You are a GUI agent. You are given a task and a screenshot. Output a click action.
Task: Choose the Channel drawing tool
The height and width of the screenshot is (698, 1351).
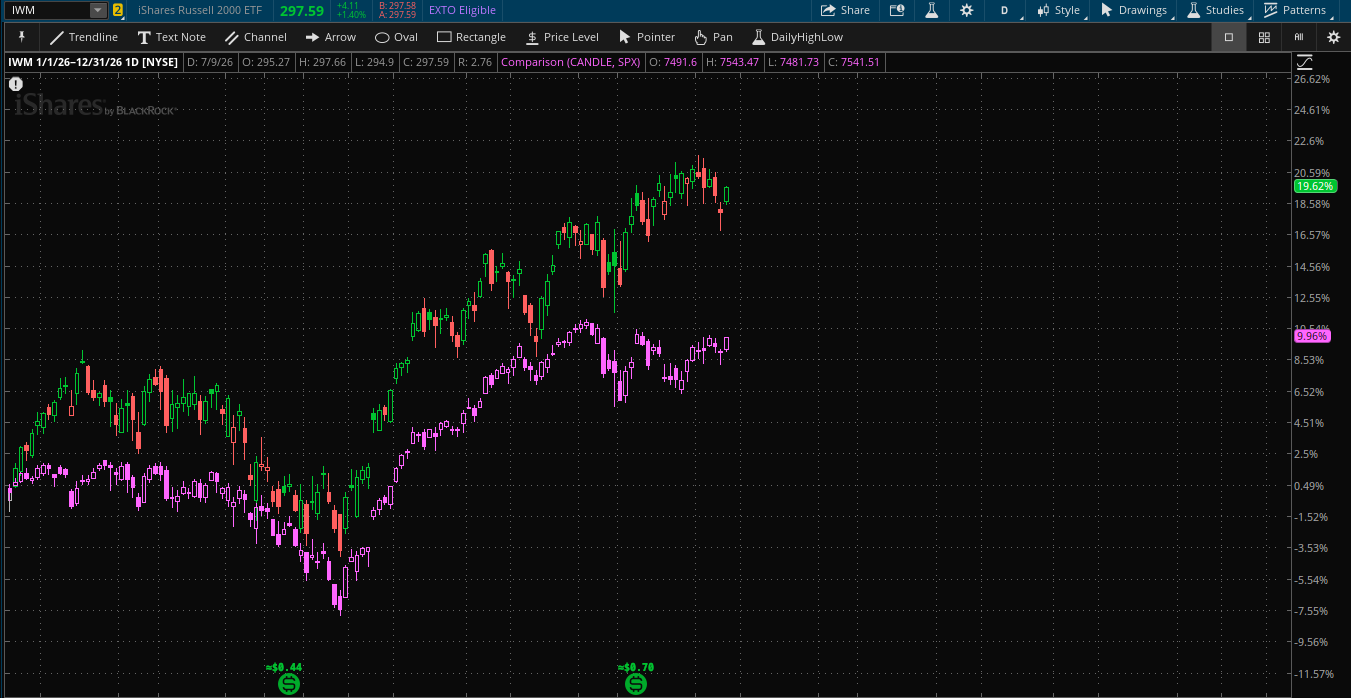pyautogui.click(x=256, y=37)
